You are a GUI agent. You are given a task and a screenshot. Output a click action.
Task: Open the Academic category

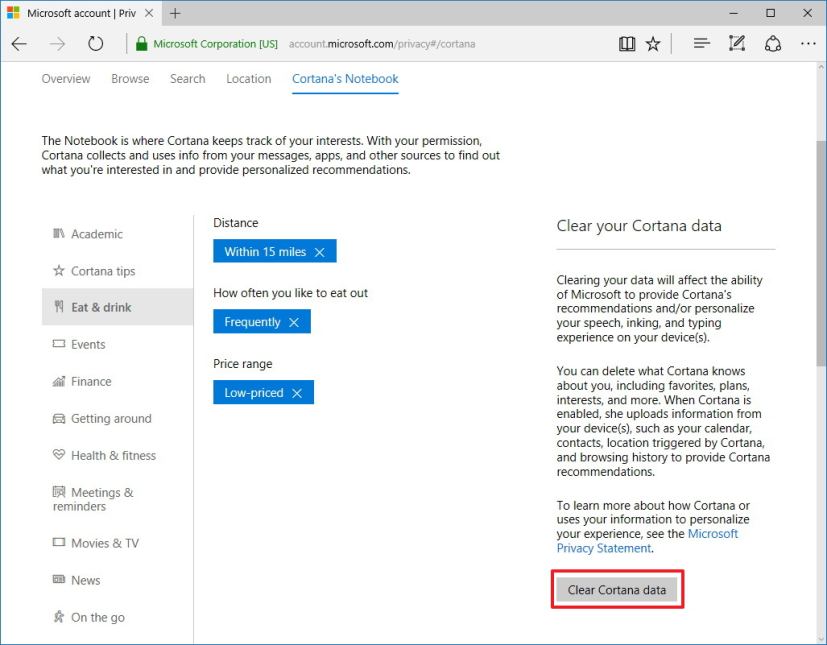pos(117,234)
